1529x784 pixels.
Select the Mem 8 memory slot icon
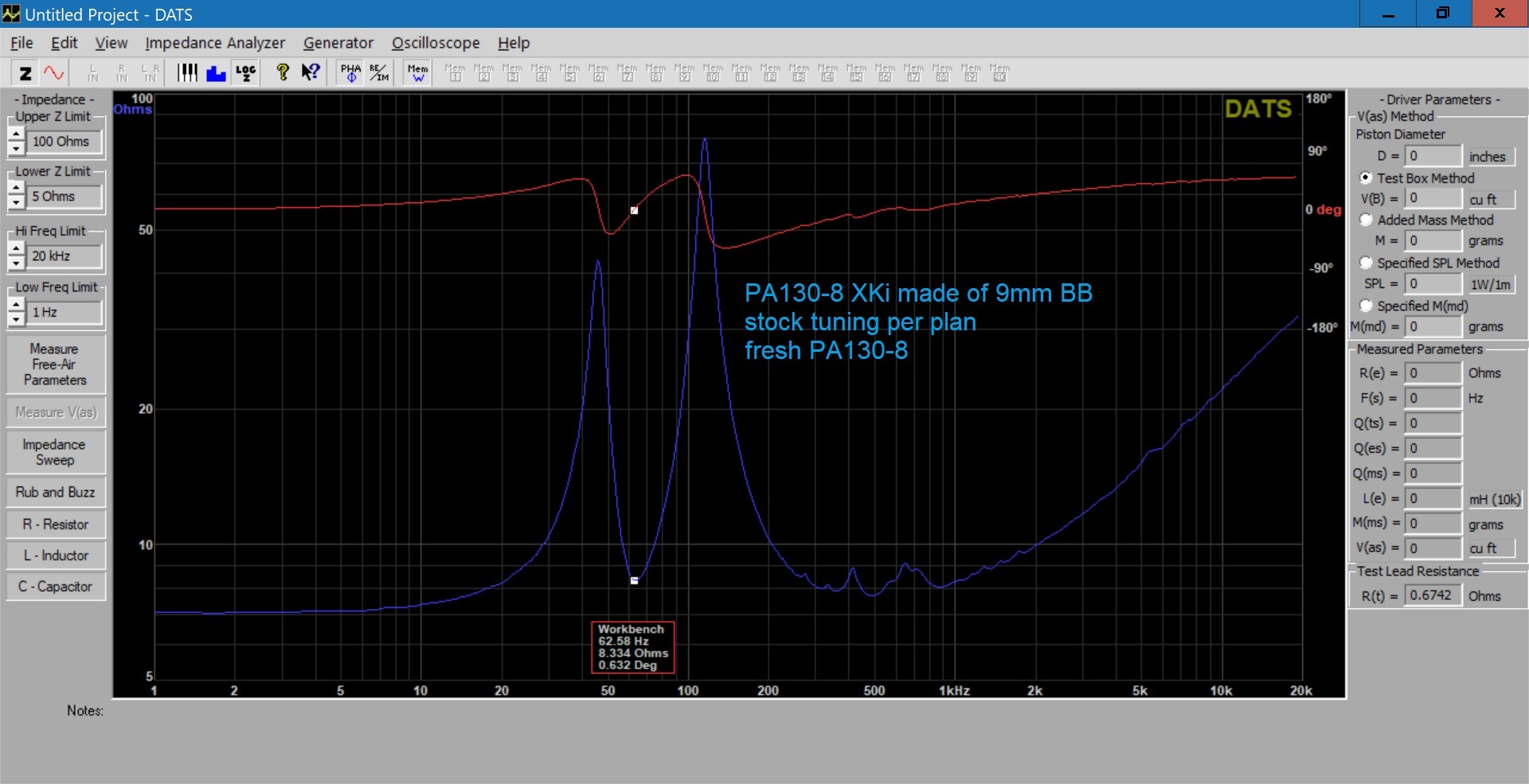click(x=655, y=73)
